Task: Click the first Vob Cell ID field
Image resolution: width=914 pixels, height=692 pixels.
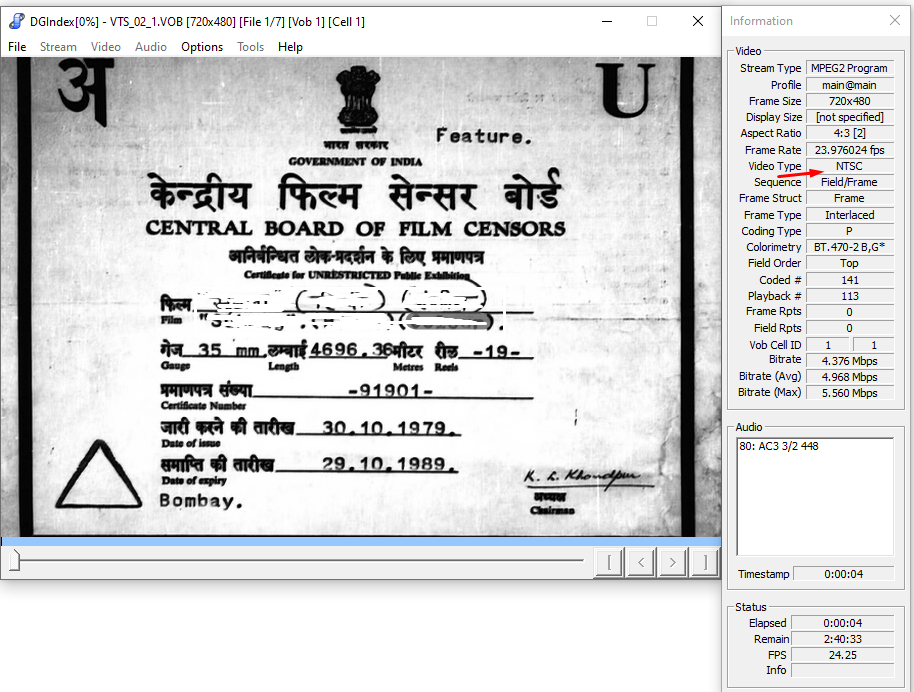Action: click(828, 345)
